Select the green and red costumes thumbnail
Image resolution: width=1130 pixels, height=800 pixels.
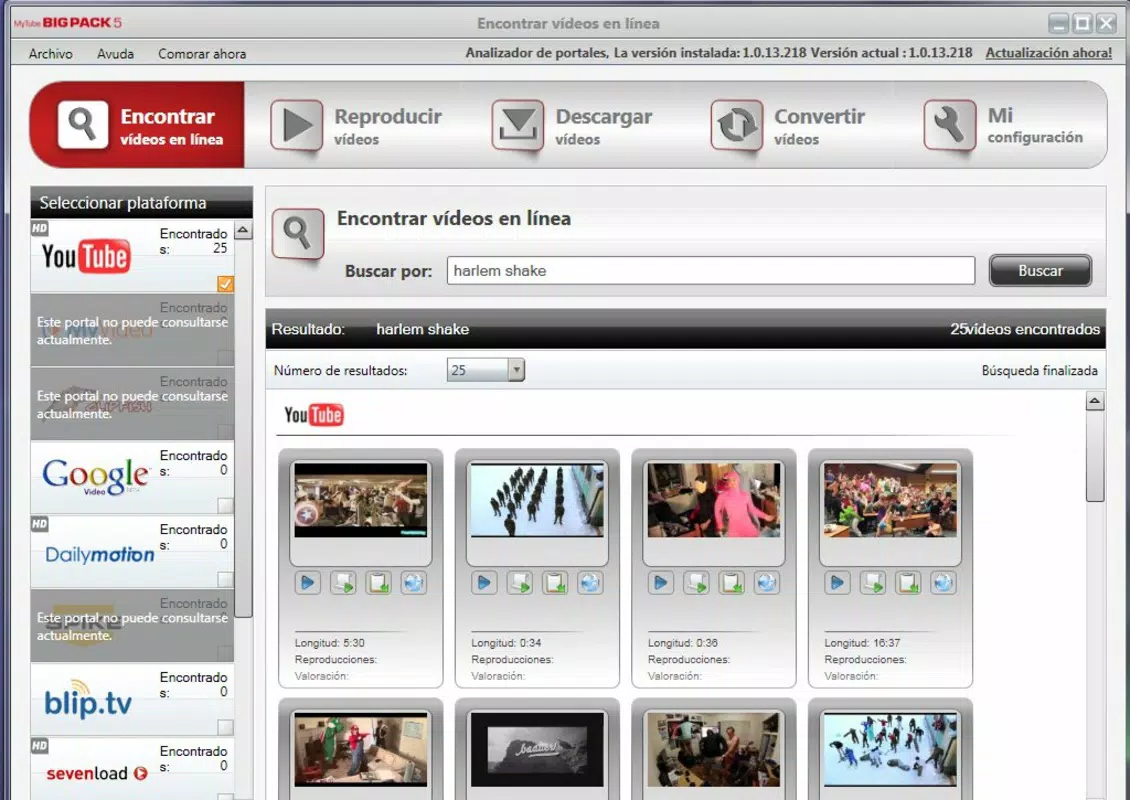coord(360,750)
